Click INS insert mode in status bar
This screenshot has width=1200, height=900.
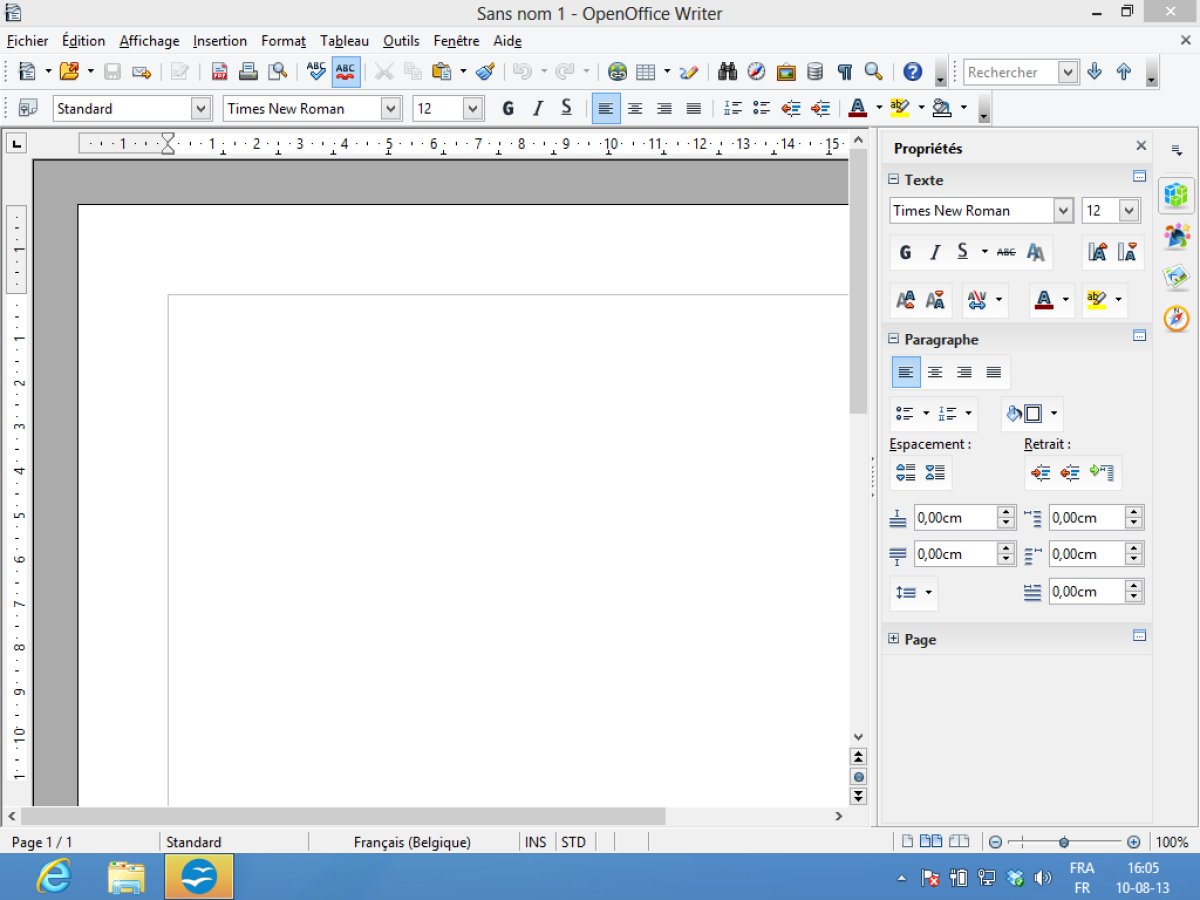pos(536,842)
